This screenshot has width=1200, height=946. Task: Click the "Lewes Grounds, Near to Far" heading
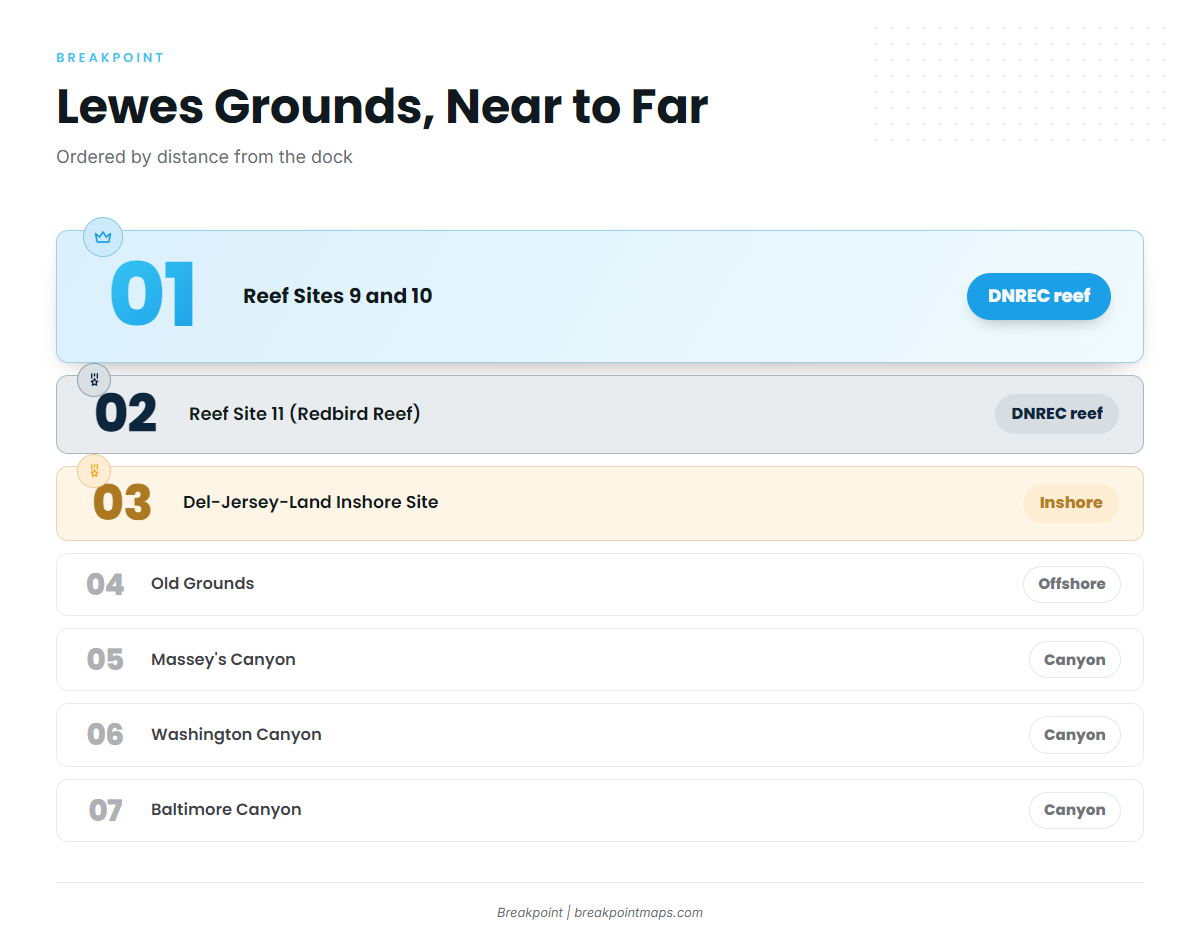pos(382,107)
